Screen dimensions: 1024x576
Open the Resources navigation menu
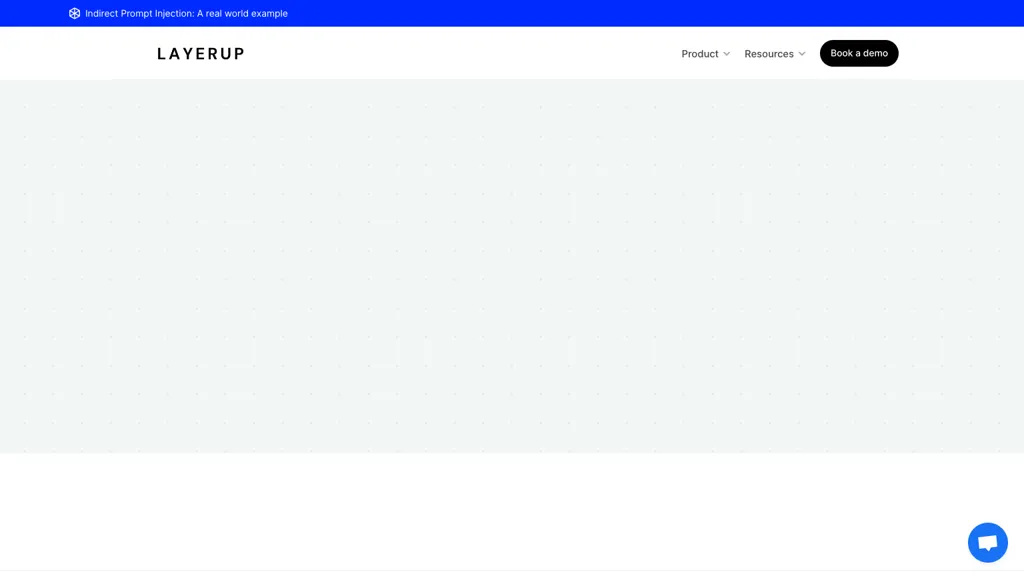click(x=769, y=54)
